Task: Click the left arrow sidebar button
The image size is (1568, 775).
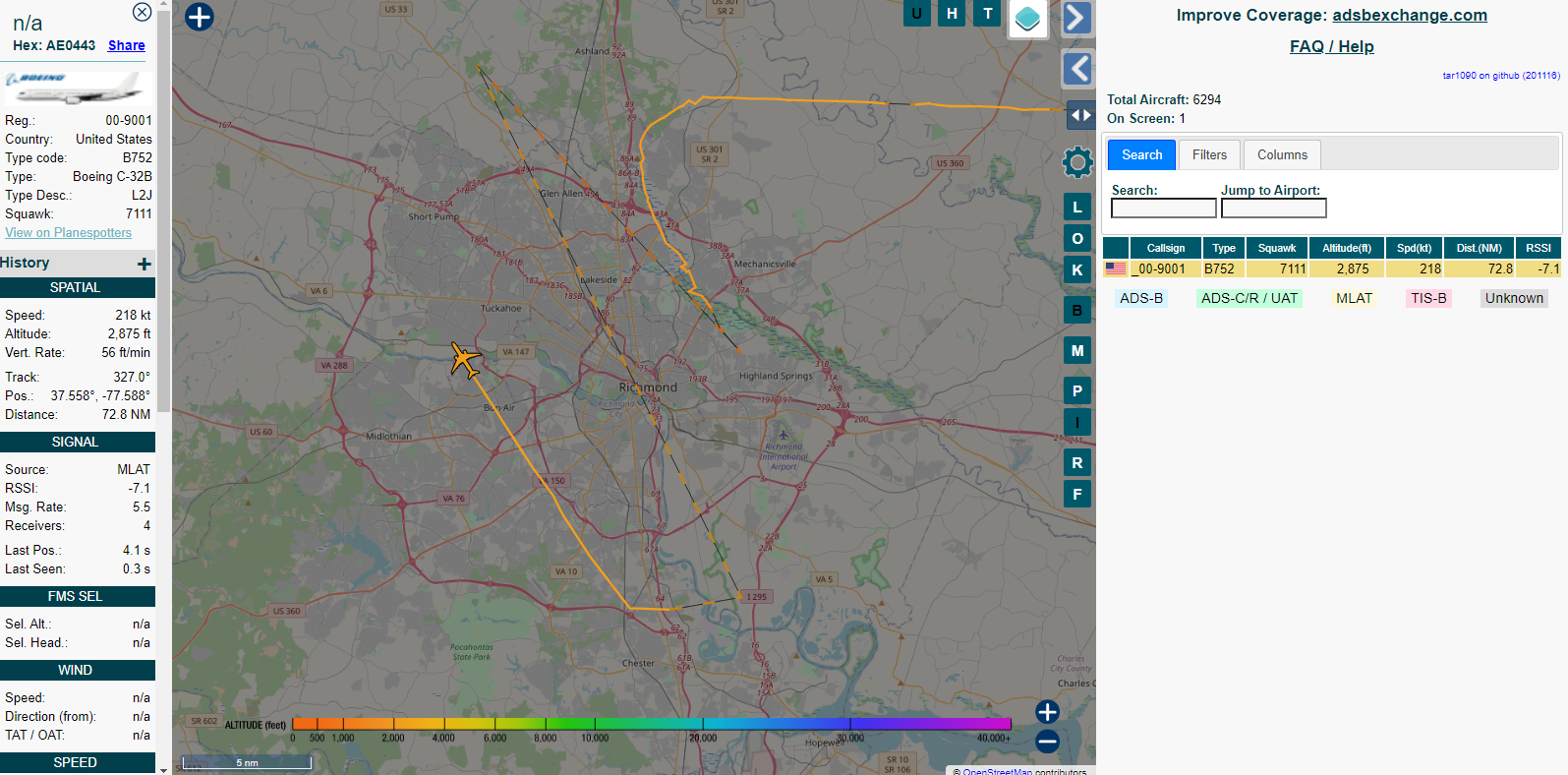Action: click(1077, 69)
